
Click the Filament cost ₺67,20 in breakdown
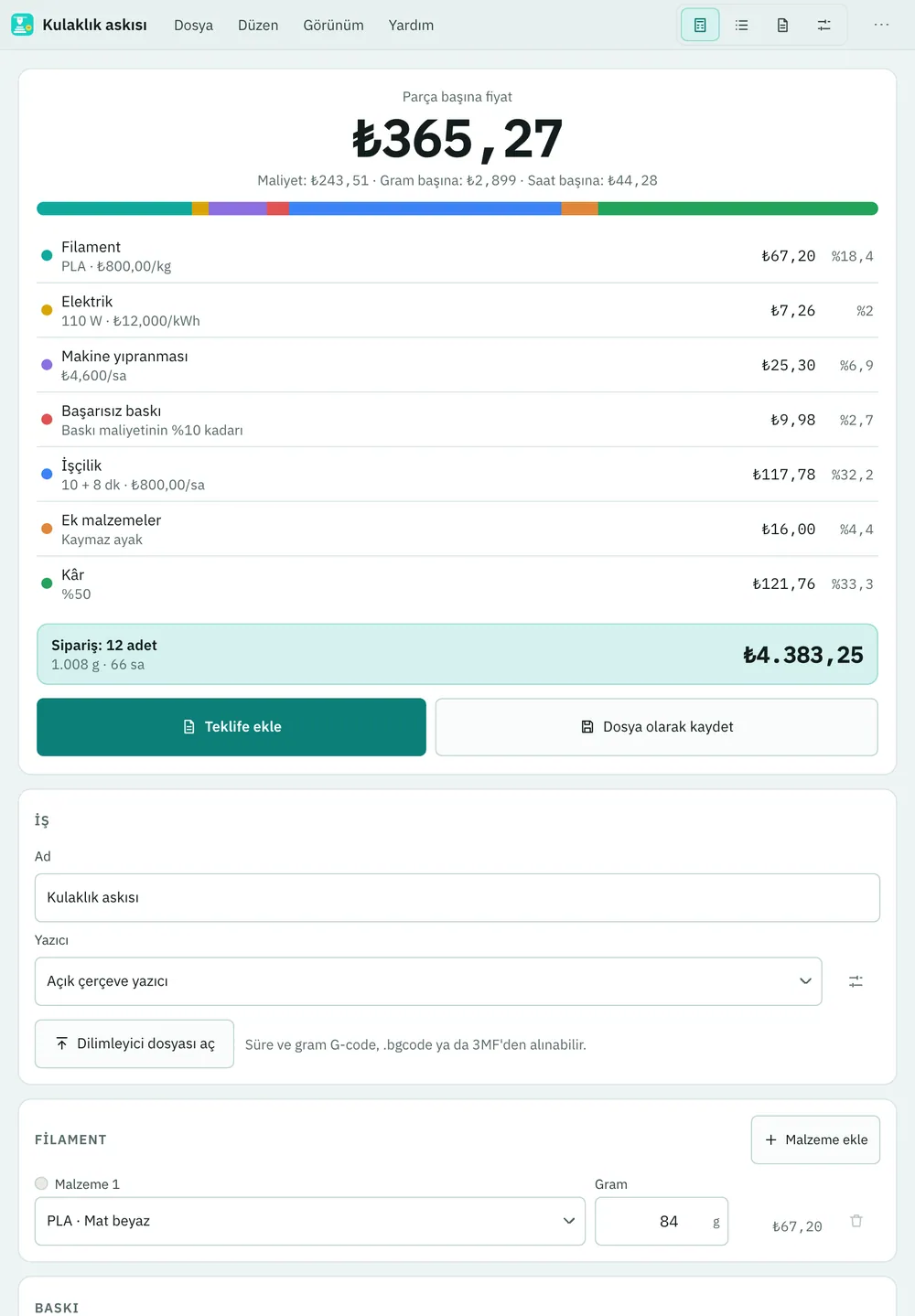pos(789,256)
